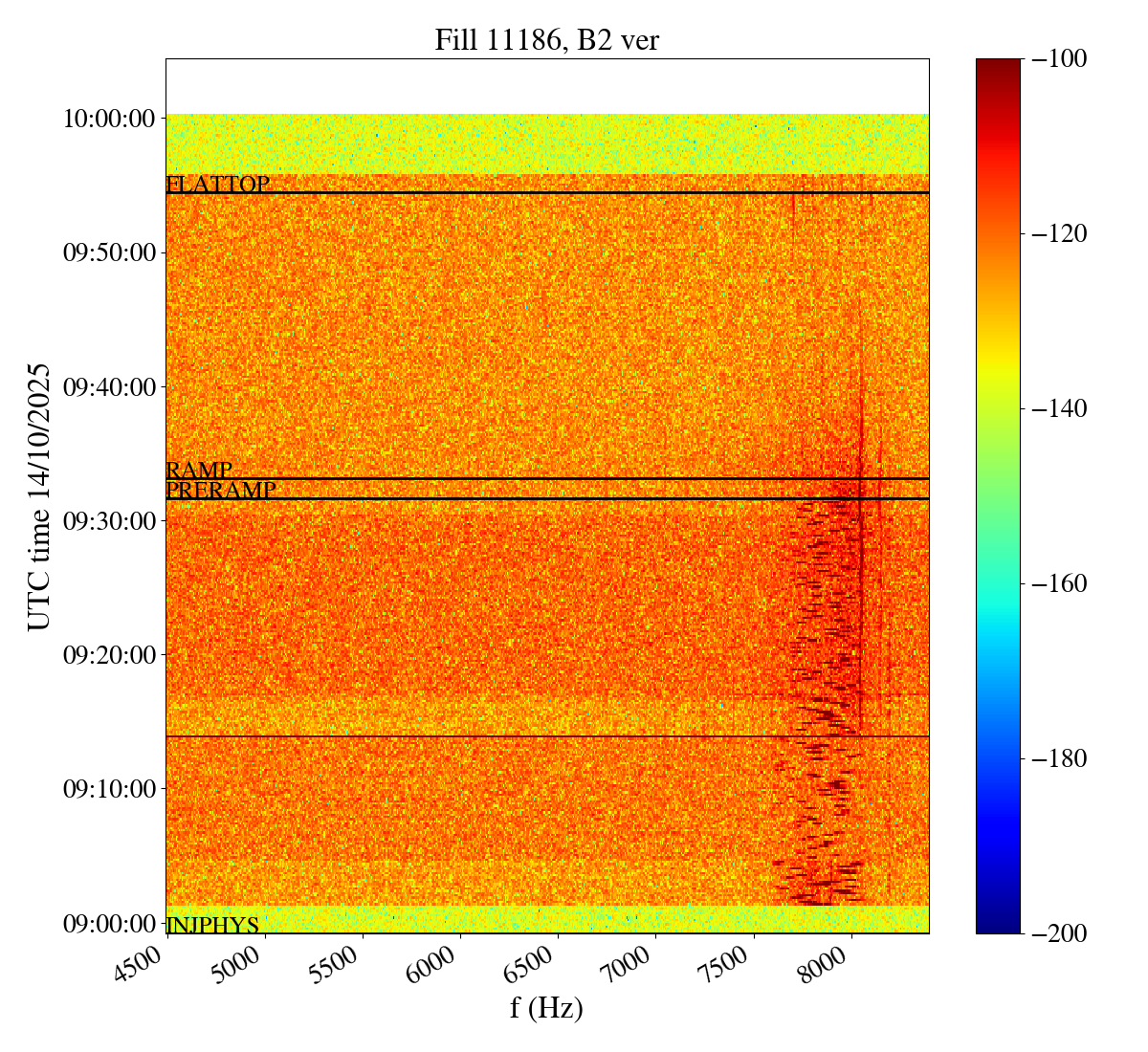The height and width of the screenshot is (1052, 1148).
Task: Select the −160 colorbar tick label
Action: pos(1057,583)
